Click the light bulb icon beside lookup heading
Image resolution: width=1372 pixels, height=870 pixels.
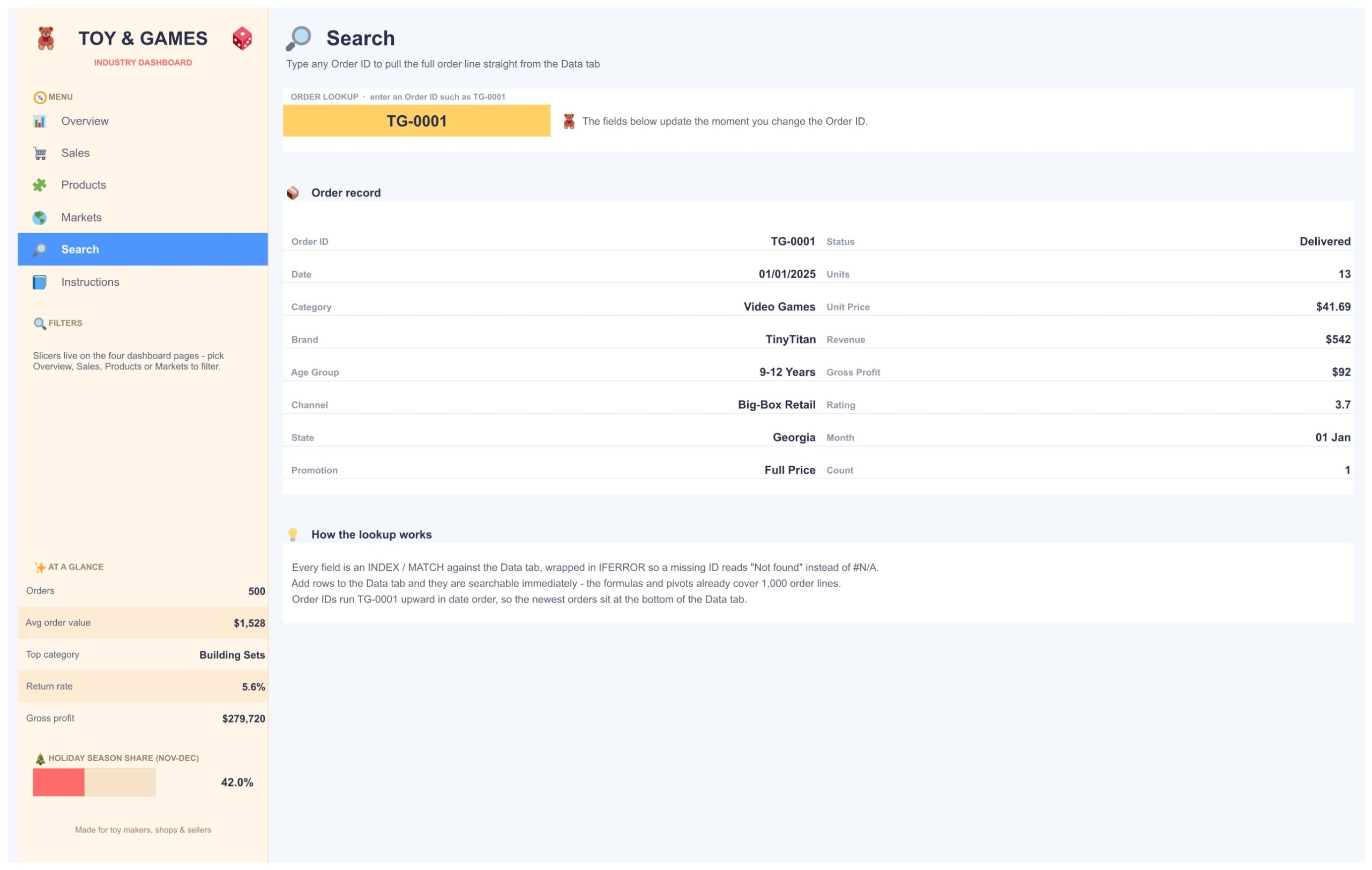click(x=293, y=534)
